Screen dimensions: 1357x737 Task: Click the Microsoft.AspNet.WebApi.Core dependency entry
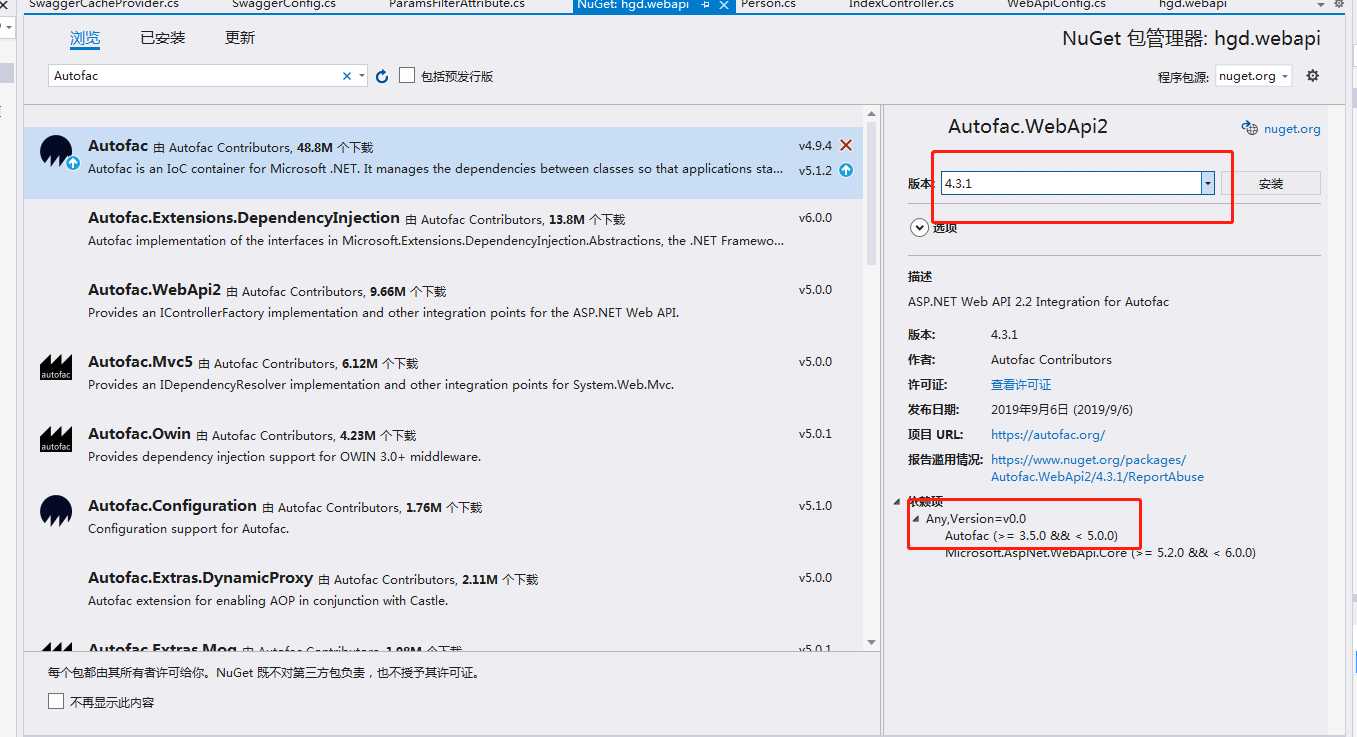pyautogui.click(x=1100, y=552)
